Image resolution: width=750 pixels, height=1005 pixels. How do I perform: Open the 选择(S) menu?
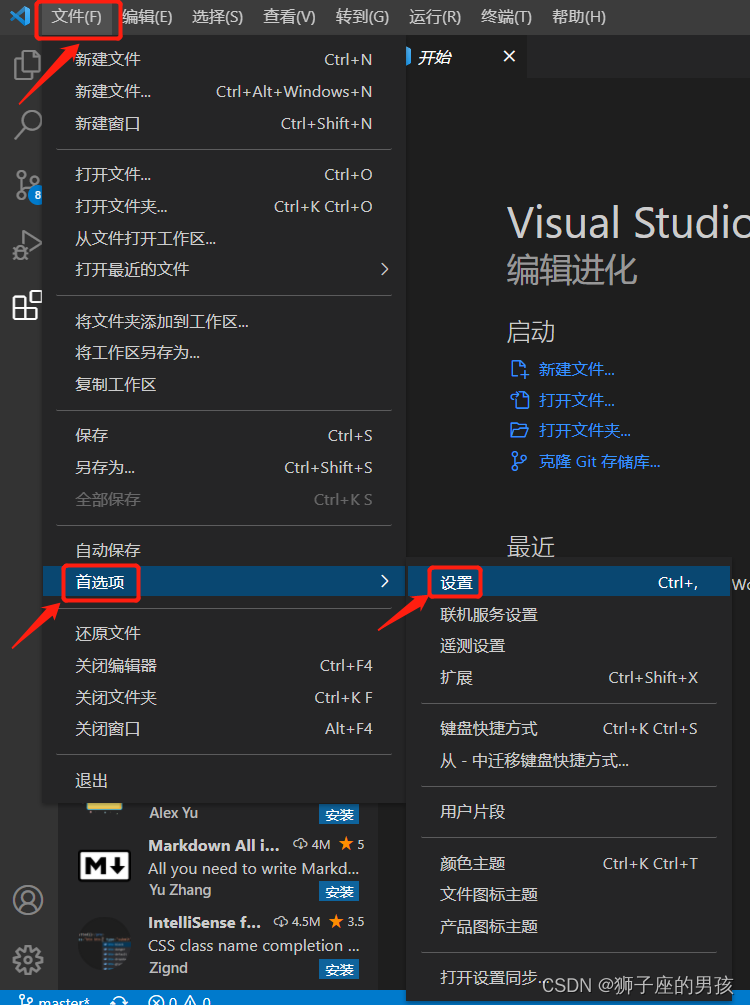[217, 17]
